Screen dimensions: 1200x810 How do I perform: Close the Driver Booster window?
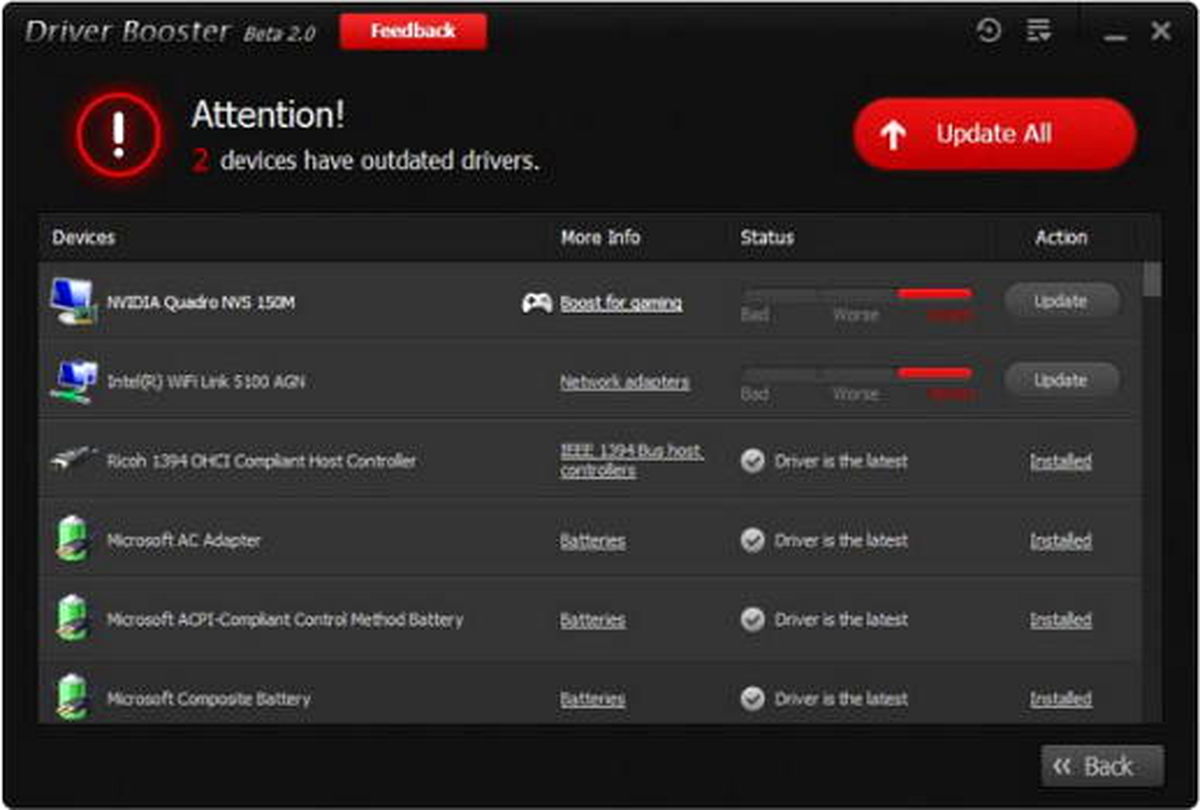(x=1161, y=31)
